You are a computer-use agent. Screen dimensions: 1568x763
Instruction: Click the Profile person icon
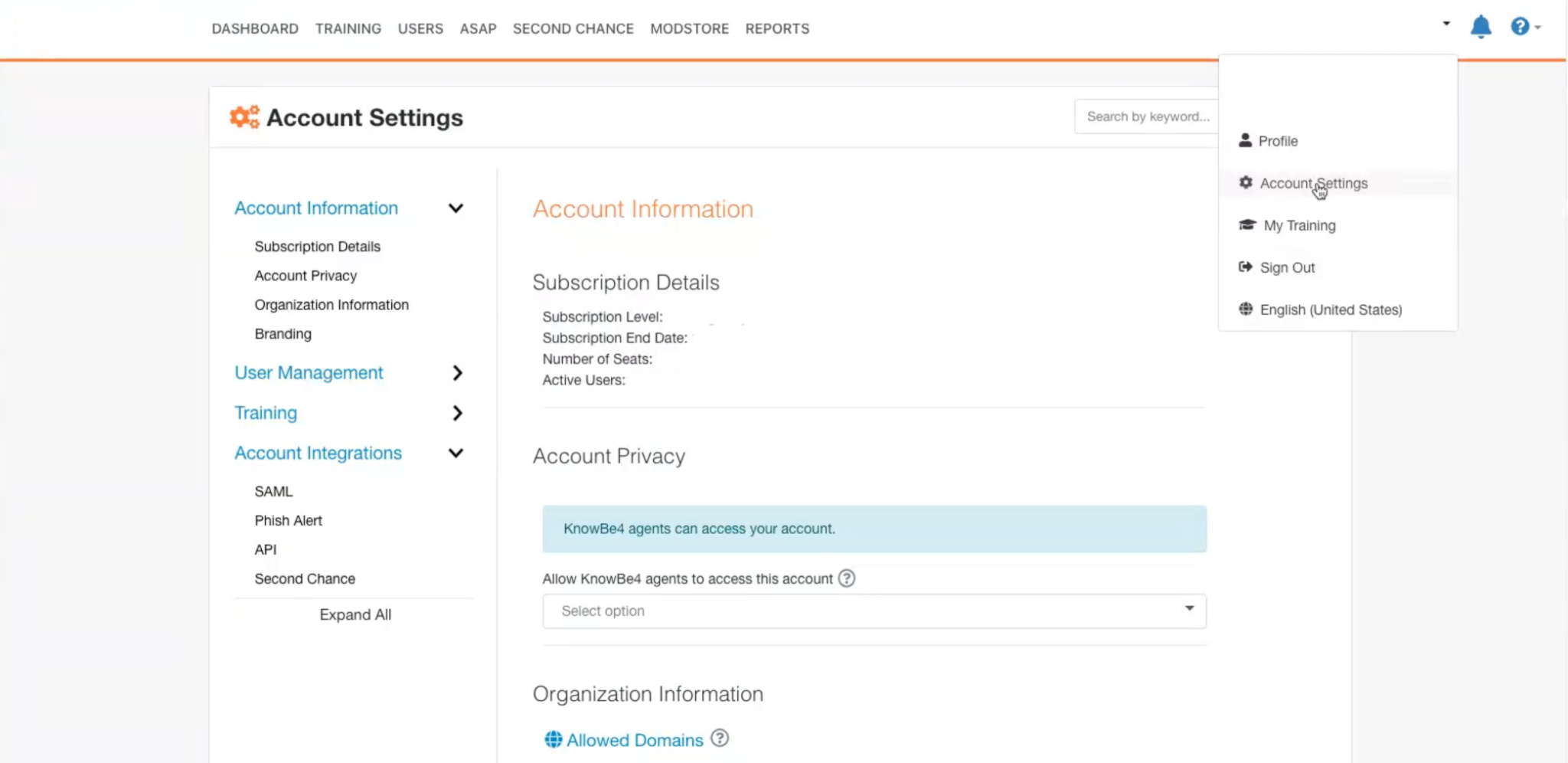[x=1245, y=140]
